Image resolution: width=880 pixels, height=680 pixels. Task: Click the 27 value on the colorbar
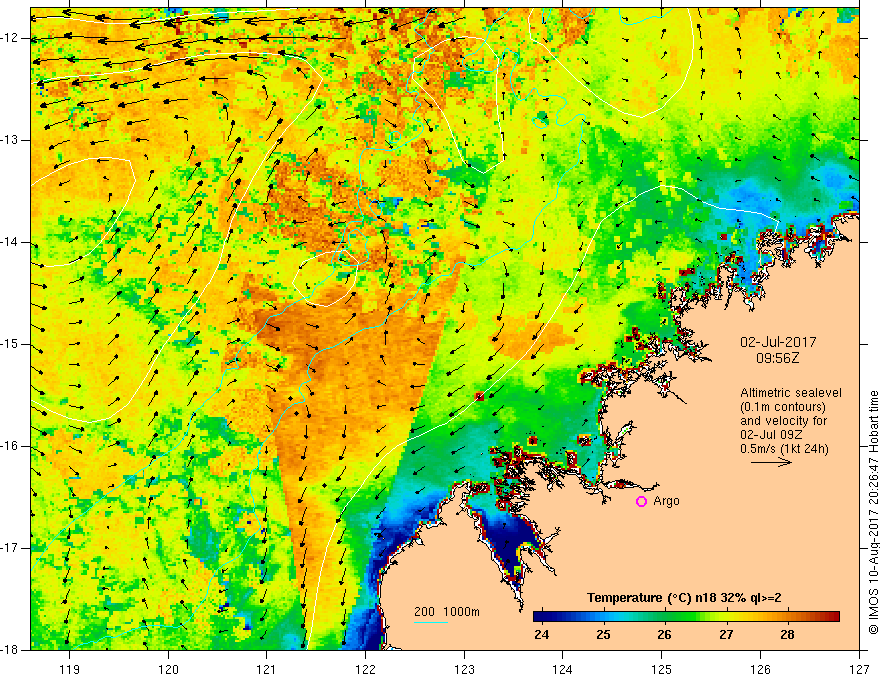click(726, 635)
